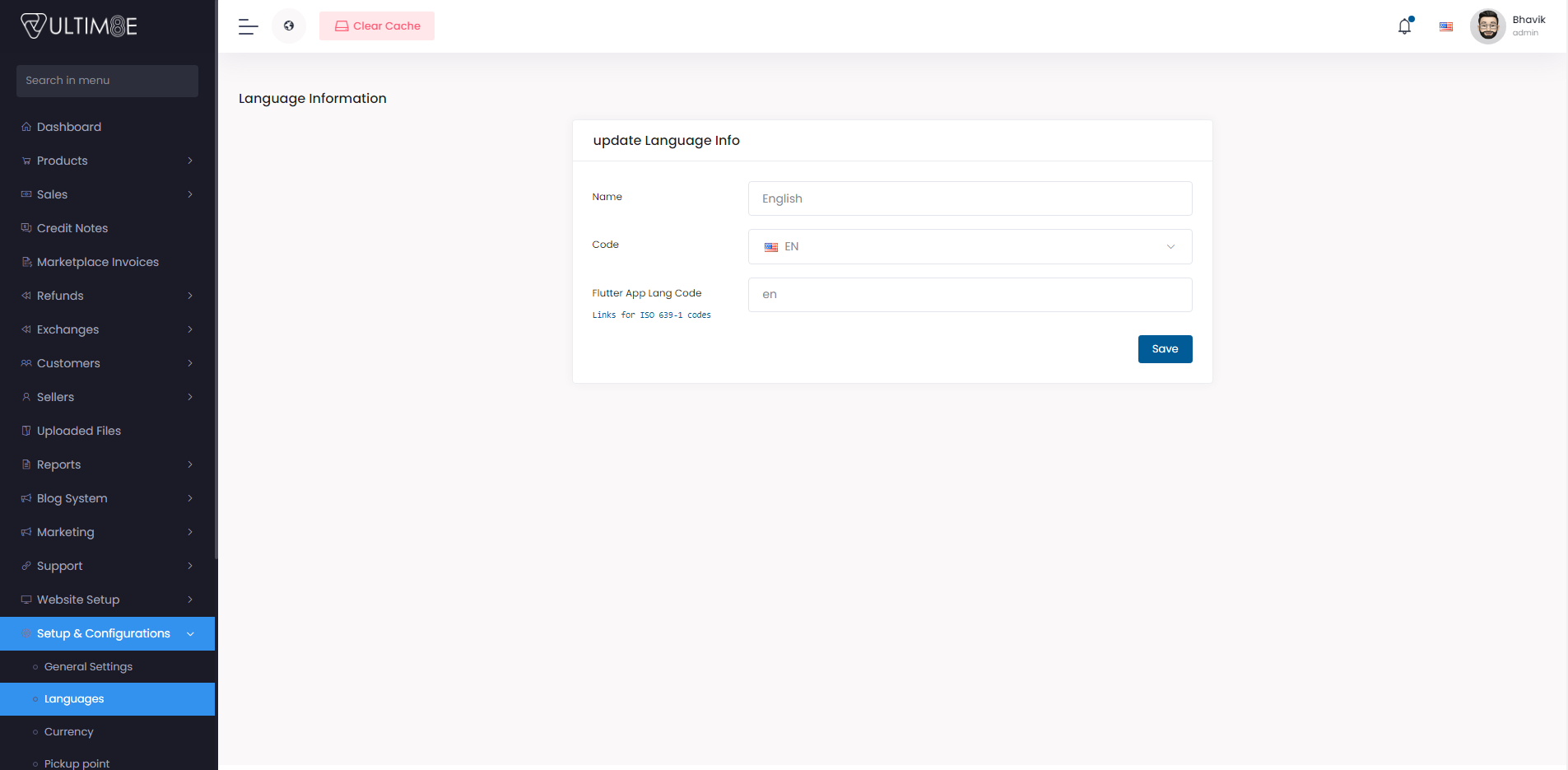Open the notifications bell
This screenshot has height=770, width=1568.
[1404, 26]
